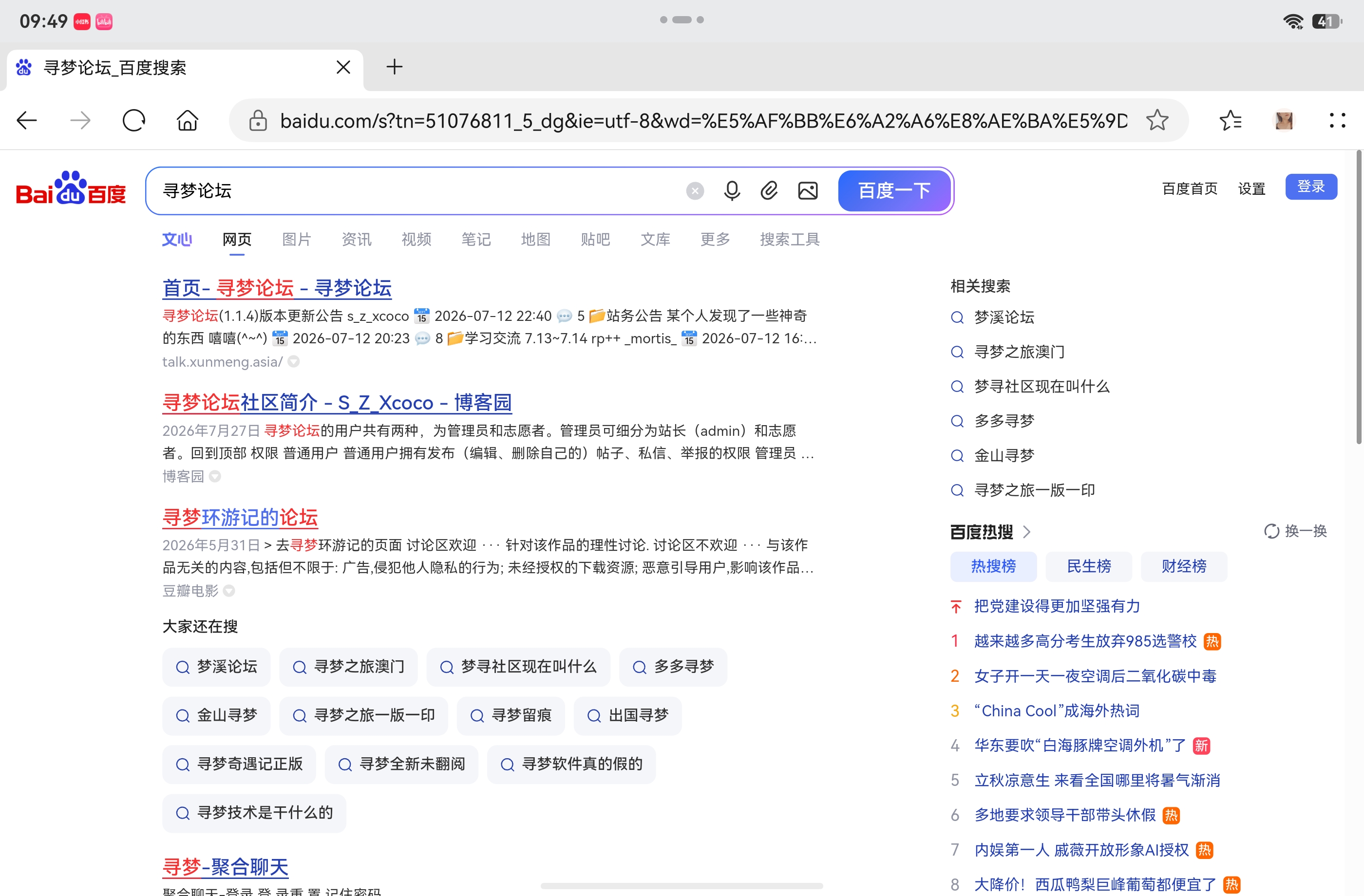Image resolution: width=1364 pixels, height=896 pixels.
Task: Open result 寻梦环游记的论坛
Action: (240, 517)
